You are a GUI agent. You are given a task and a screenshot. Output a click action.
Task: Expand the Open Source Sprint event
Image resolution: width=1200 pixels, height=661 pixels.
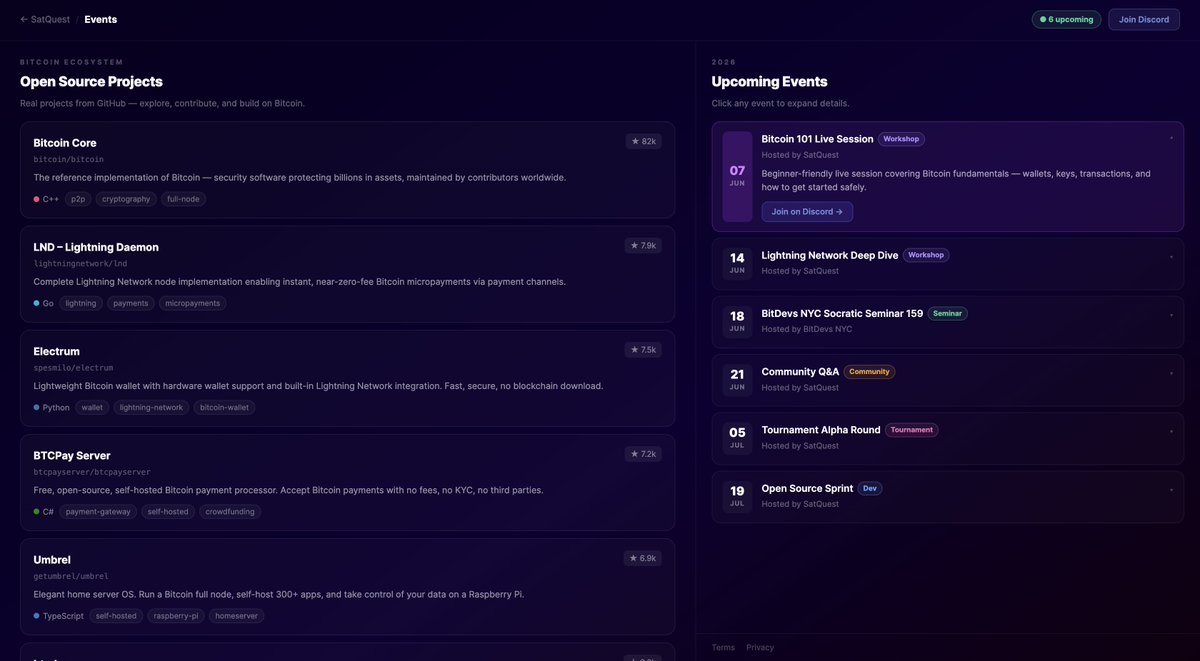[947, 496]
